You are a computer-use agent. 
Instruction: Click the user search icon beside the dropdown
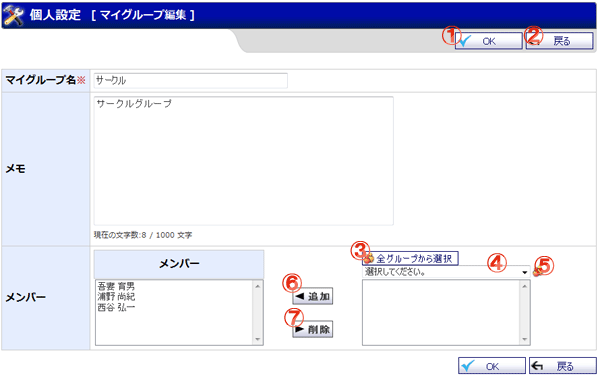pos(536,272)
